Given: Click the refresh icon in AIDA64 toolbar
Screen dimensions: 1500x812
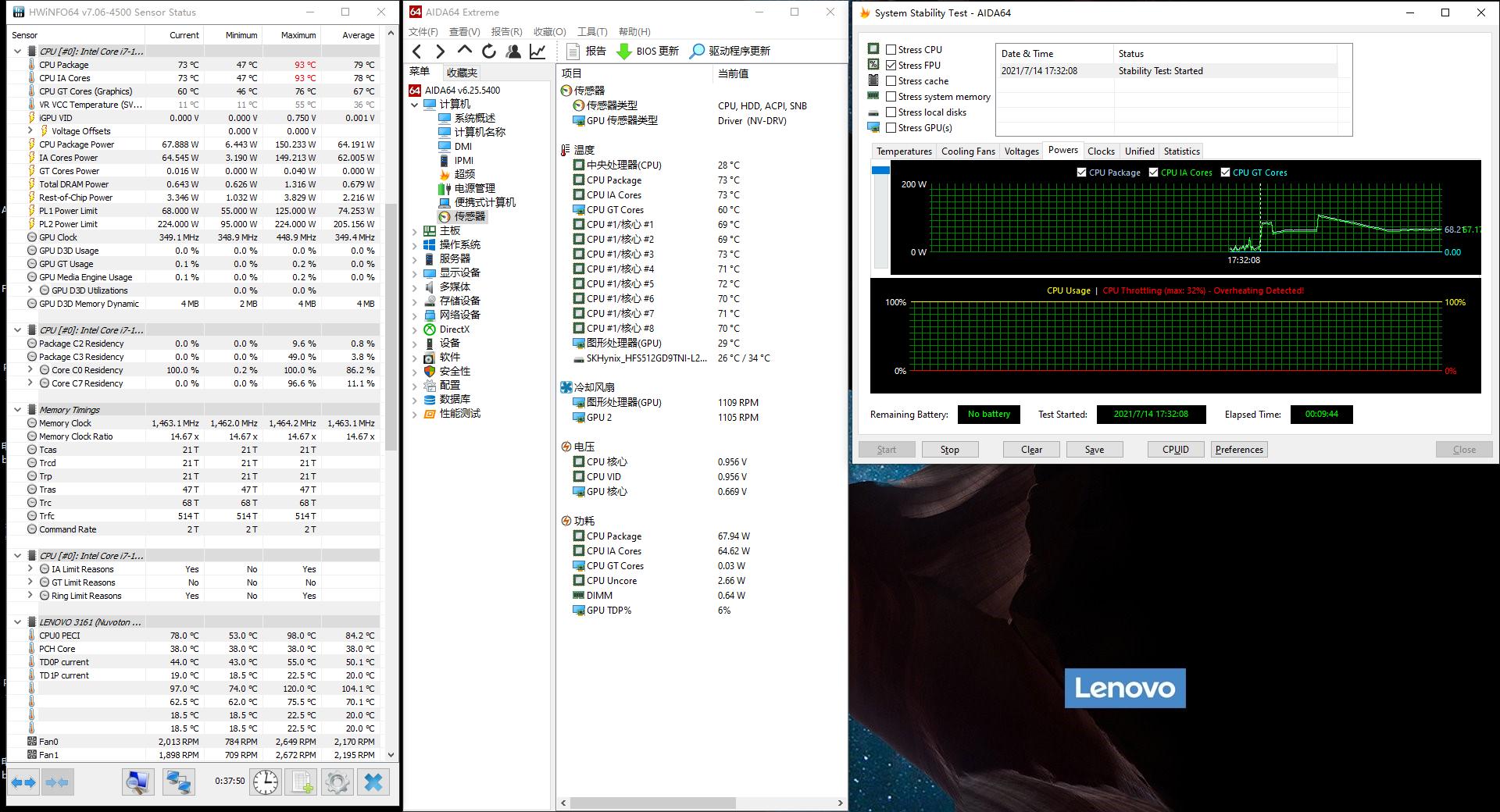Looking at the screenshot, I should 489,52.
